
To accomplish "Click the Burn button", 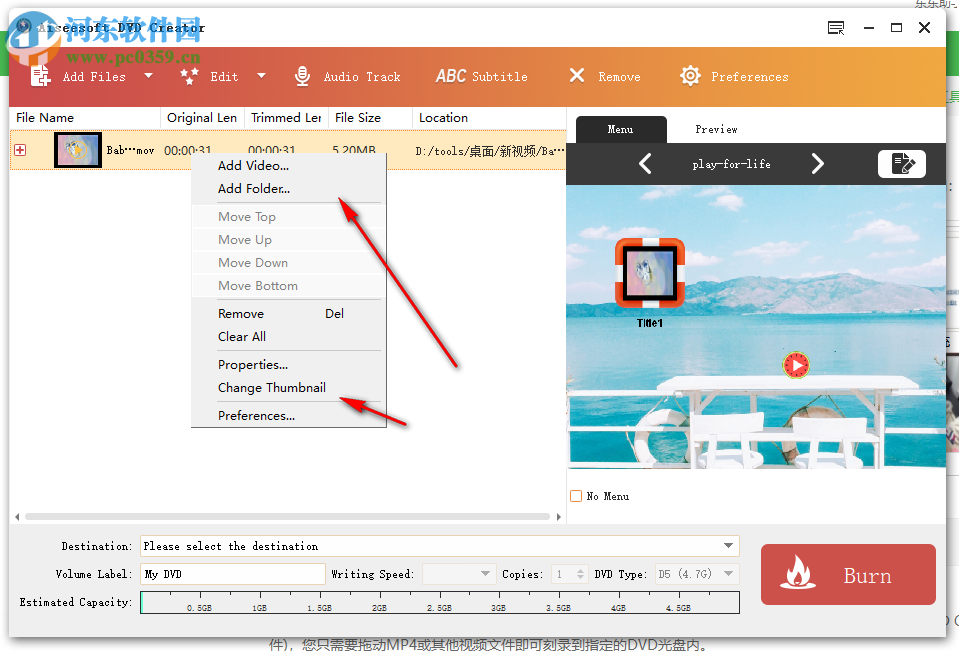I will [847, 575].
